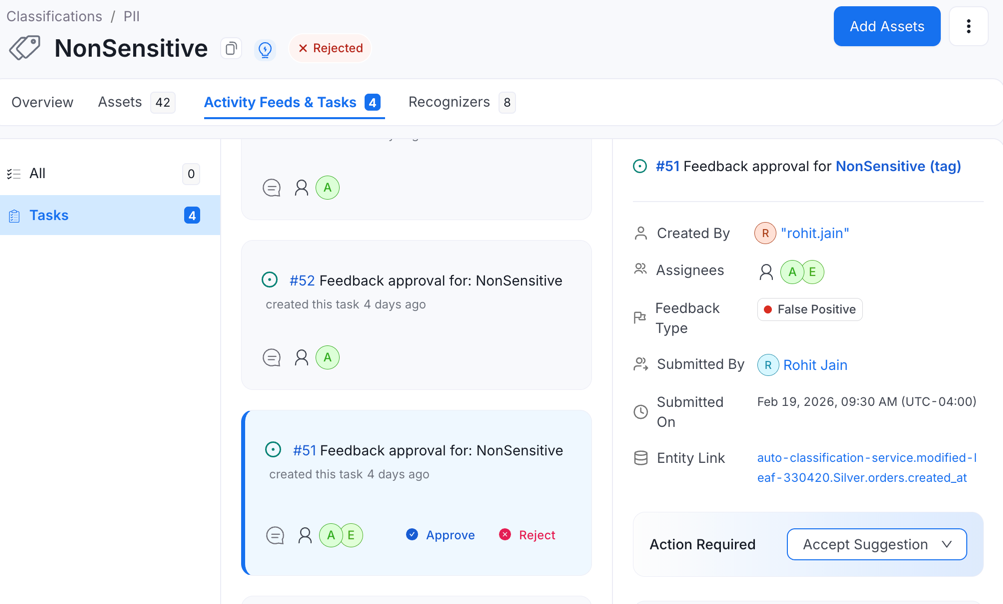Image resolution: width=1003 pixels, height=604 pixels.
Task: Click the assignee person icon on task #51
Action: (304, 535)
